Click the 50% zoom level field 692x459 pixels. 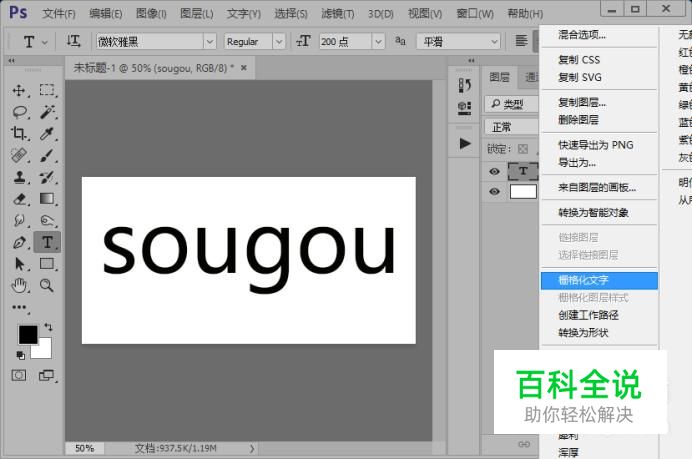(84, 448)
